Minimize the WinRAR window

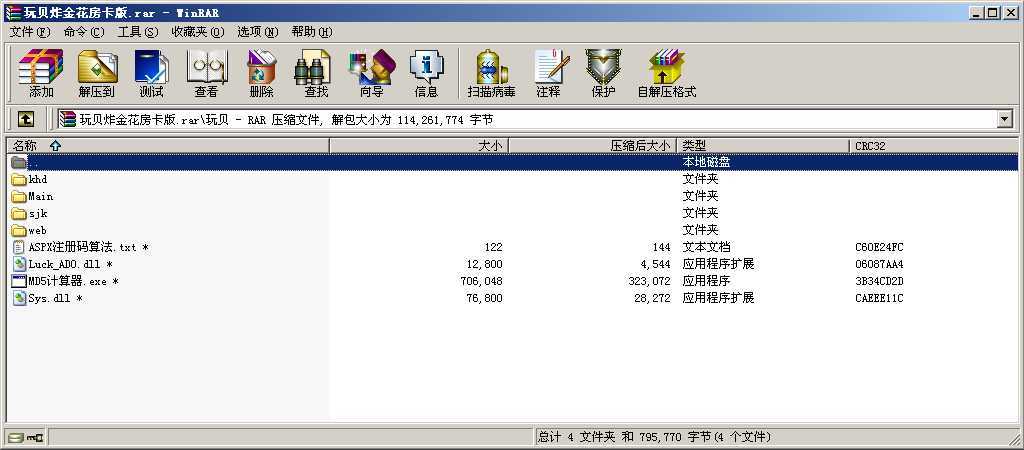pos(977,12)
